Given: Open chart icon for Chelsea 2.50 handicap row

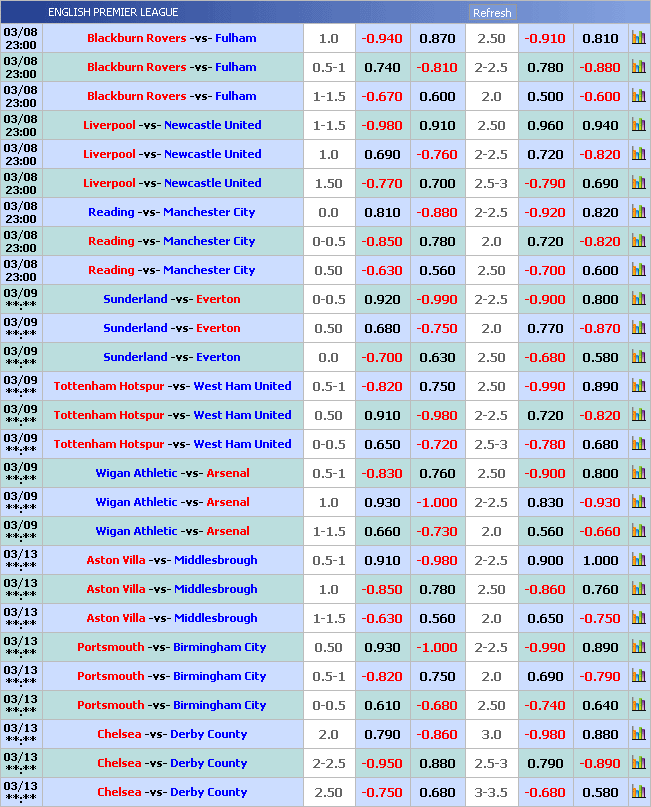Looking at the screenshot, I should coord(639,792).
